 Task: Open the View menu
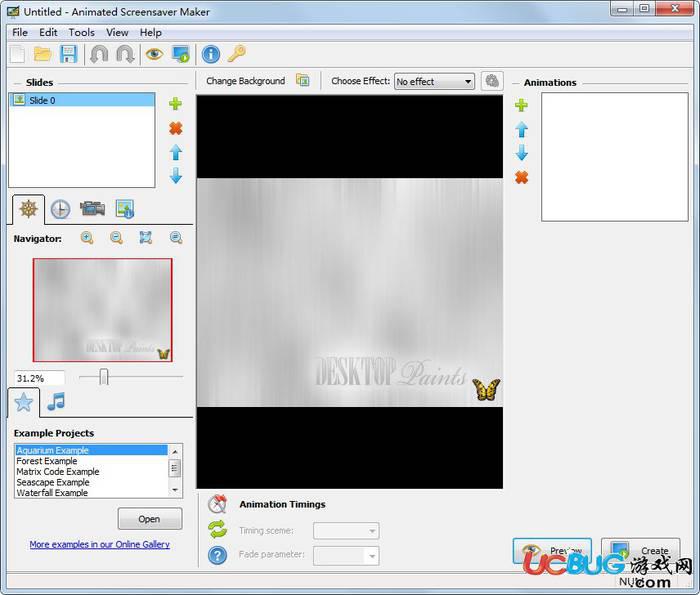[x=117, y=33]
